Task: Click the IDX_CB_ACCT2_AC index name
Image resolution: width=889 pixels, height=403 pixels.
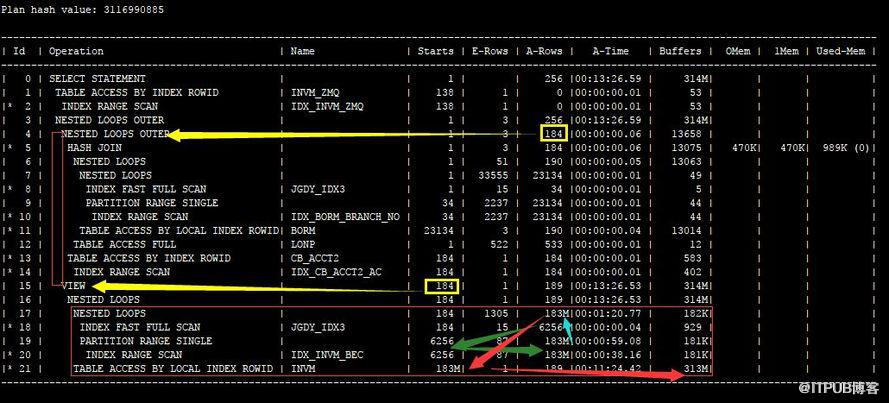Action: coord(336,272)
